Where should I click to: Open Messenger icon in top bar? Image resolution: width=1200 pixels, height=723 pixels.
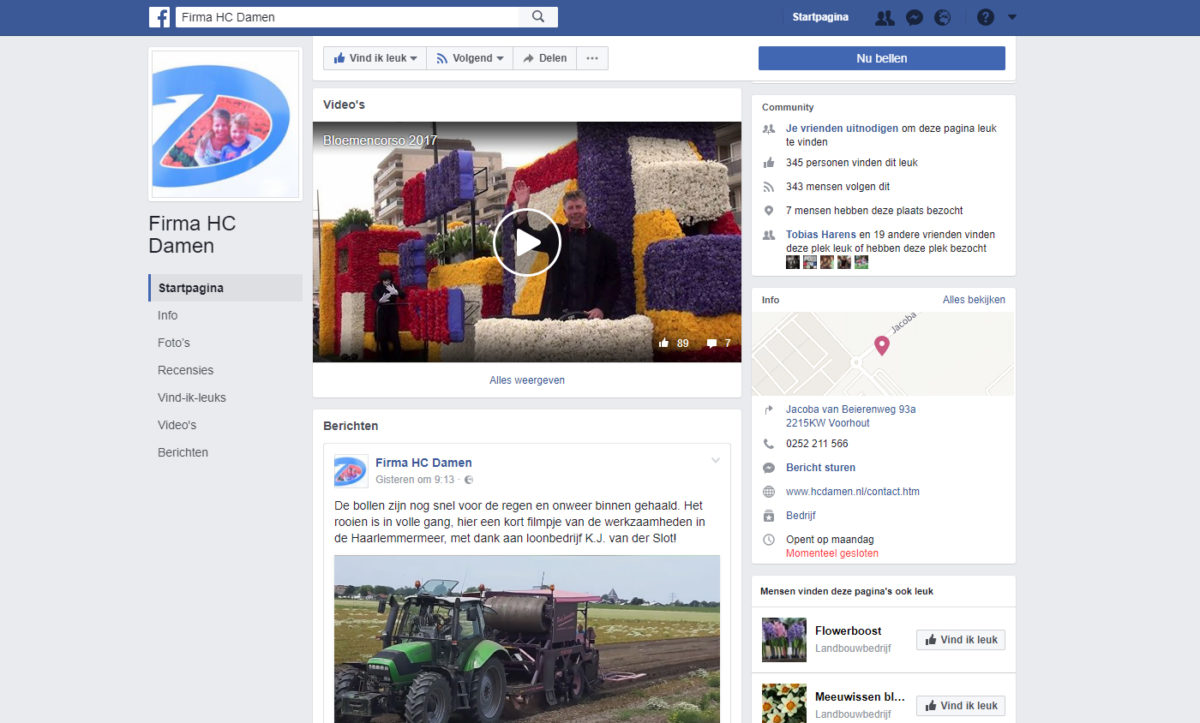click(x=914, y=17)
